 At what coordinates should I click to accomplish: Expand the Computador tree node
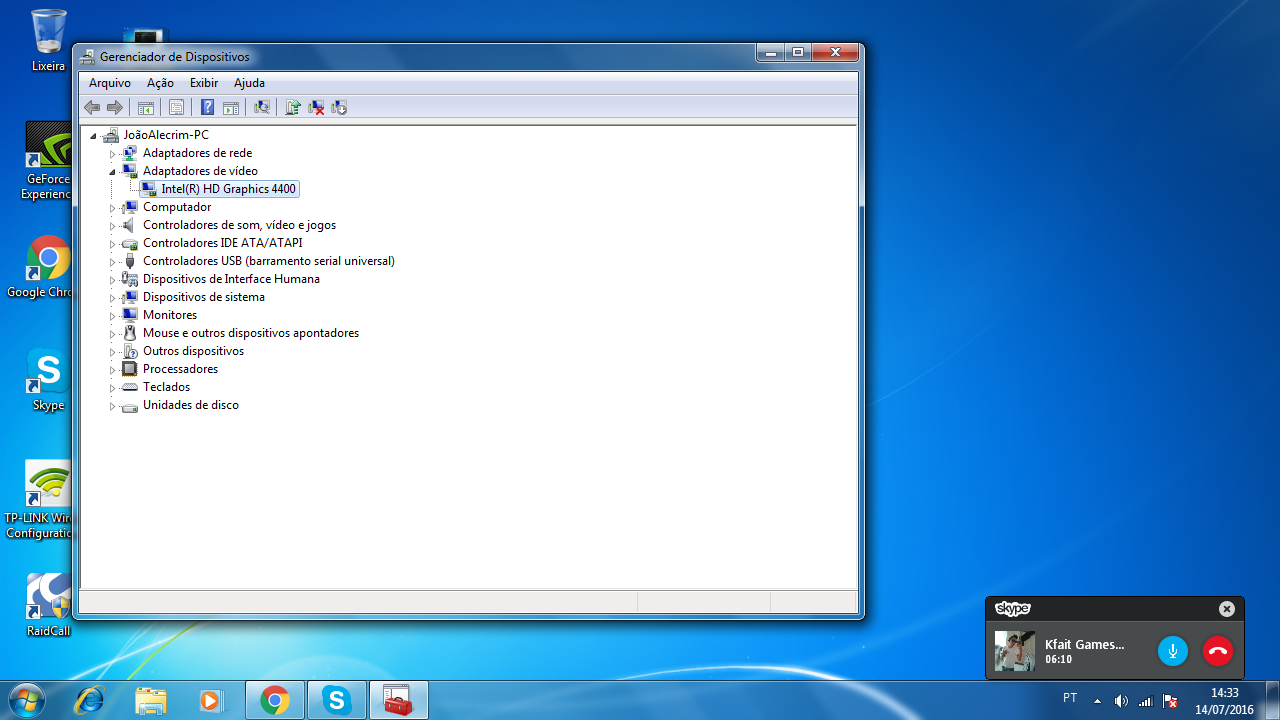pyautogui.click(x=112, y=207)
